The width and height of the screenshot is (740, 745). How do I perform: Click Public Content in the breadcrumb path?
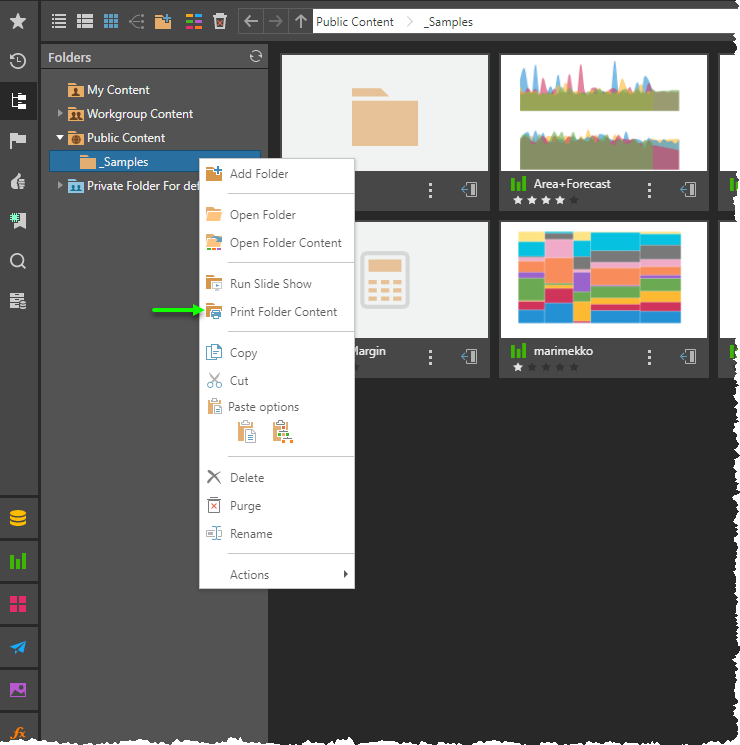pyautogui.click(x=354, y=21)
